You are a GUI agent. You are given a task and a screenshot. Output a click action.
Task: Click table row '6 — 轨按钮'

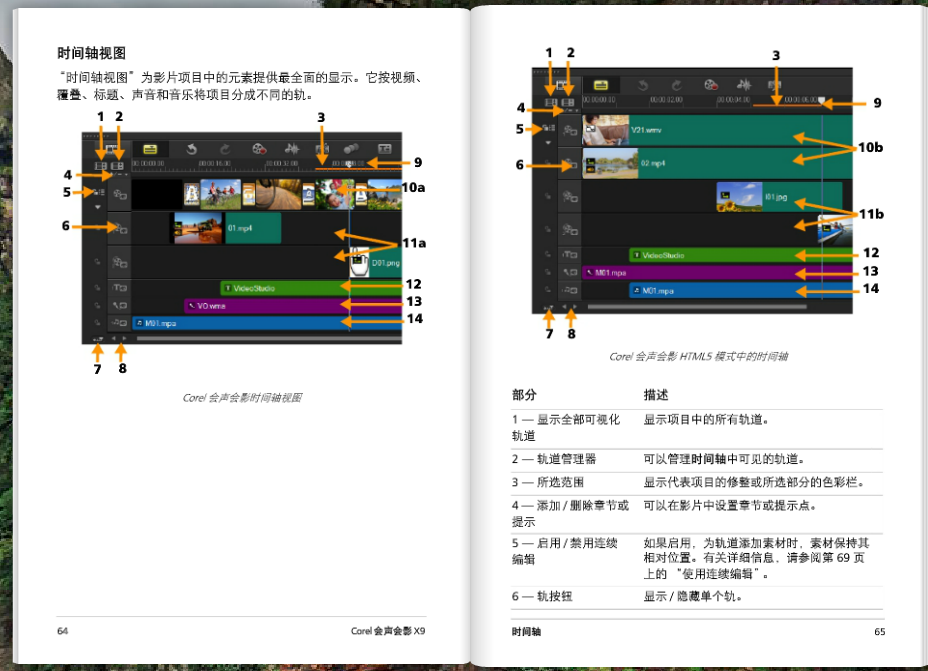click(x=697, y=596)
